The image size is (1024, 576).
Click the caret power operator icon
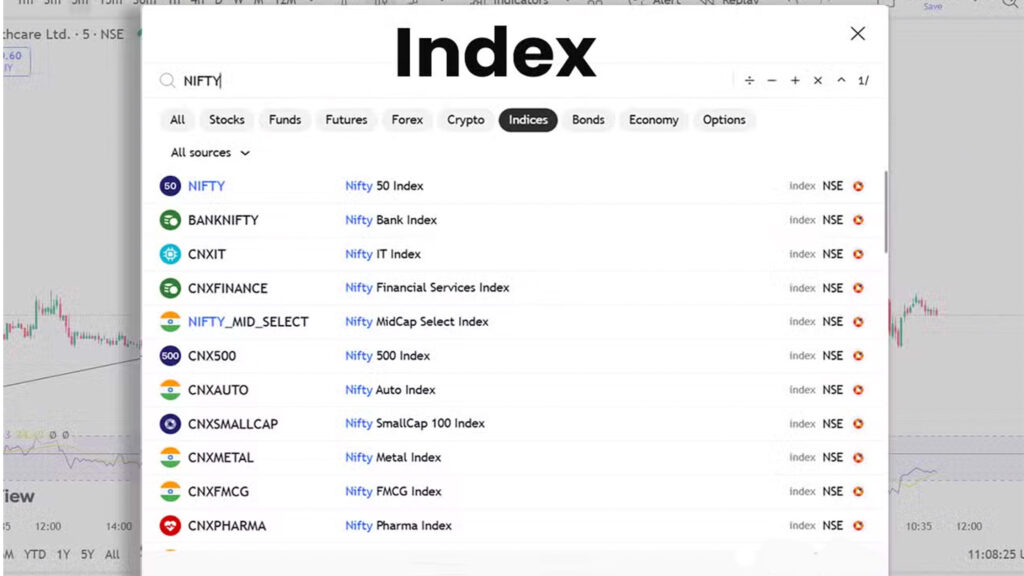(841, 80)
